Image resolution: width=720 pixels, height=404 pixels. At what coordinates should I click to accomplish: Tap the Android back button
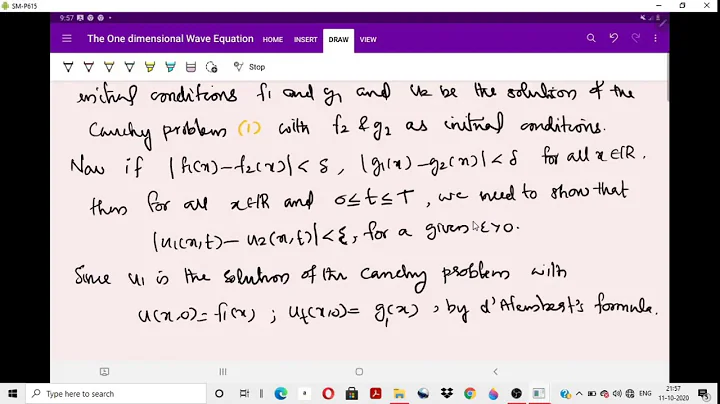click(495, 371)
